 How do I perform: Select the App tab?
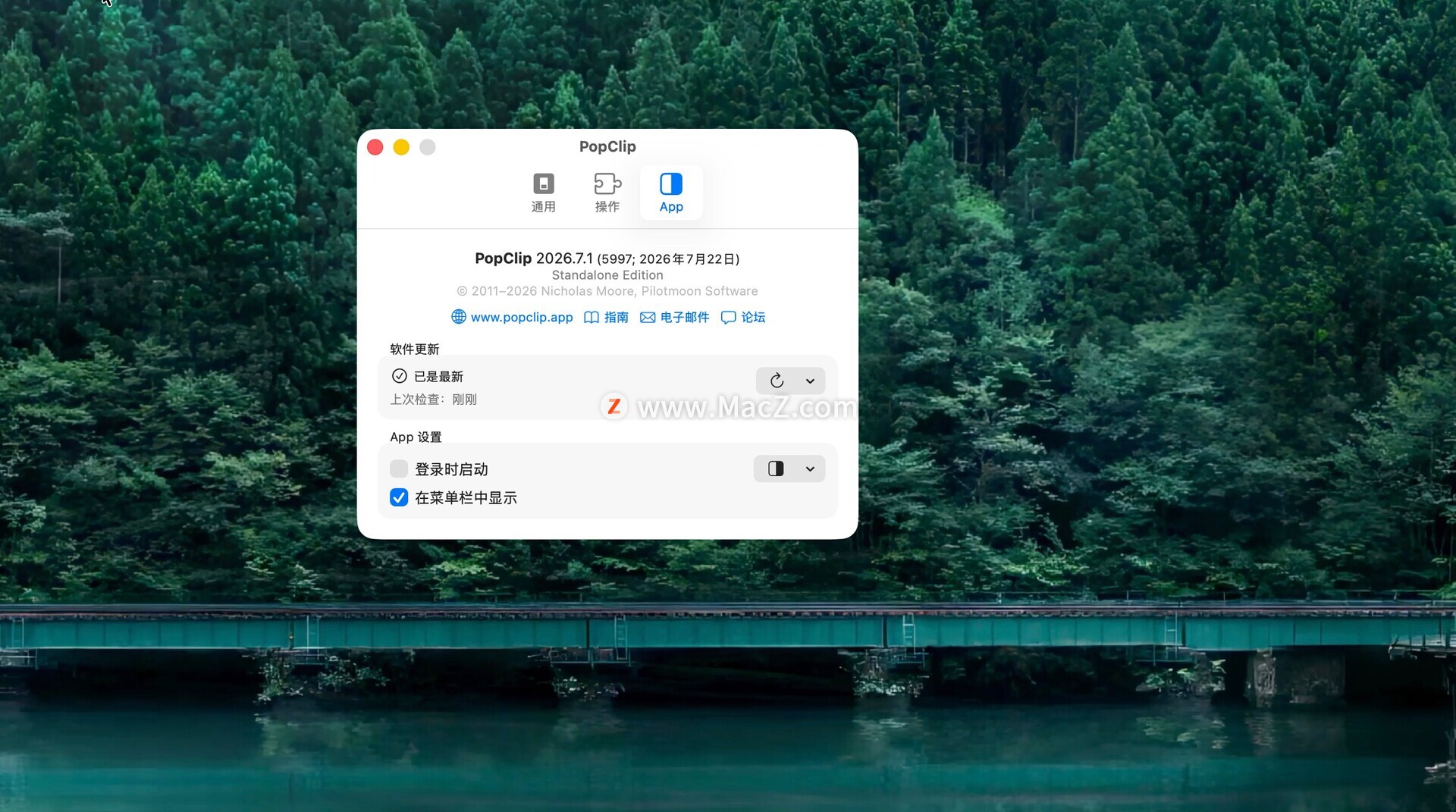pos(671,193)
